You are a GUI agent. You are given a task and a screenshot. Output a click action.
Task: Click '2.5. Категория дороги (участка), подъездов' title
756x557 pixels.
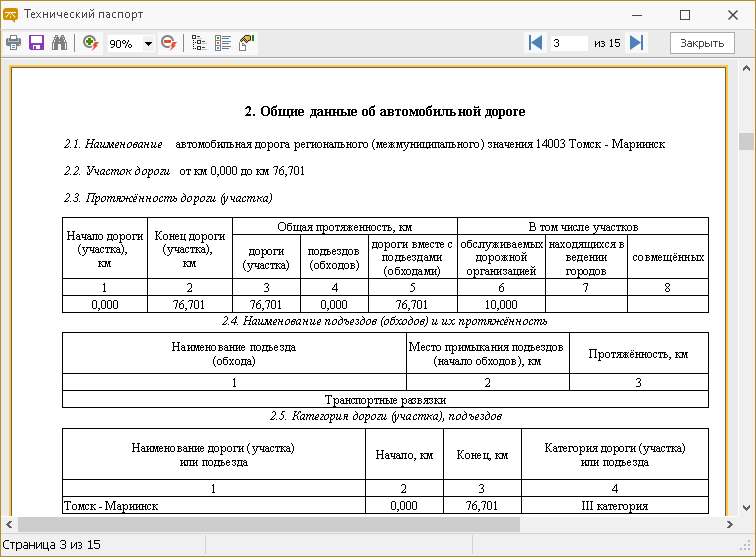(386, 416)
